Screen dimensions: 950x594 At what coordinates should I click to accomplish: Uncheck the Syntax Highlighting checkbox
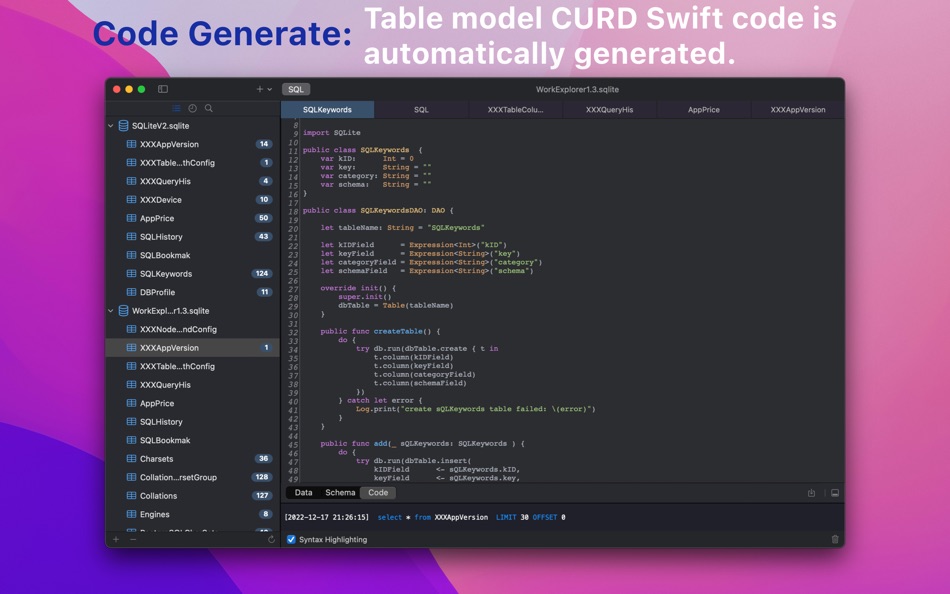pyautogui.click(x=291, y=539)
